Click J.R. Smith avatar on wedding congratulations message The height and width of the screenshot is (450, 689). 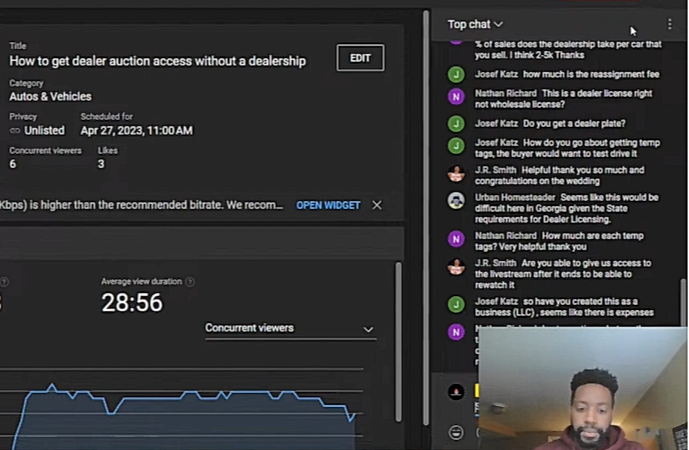point(456,173)
